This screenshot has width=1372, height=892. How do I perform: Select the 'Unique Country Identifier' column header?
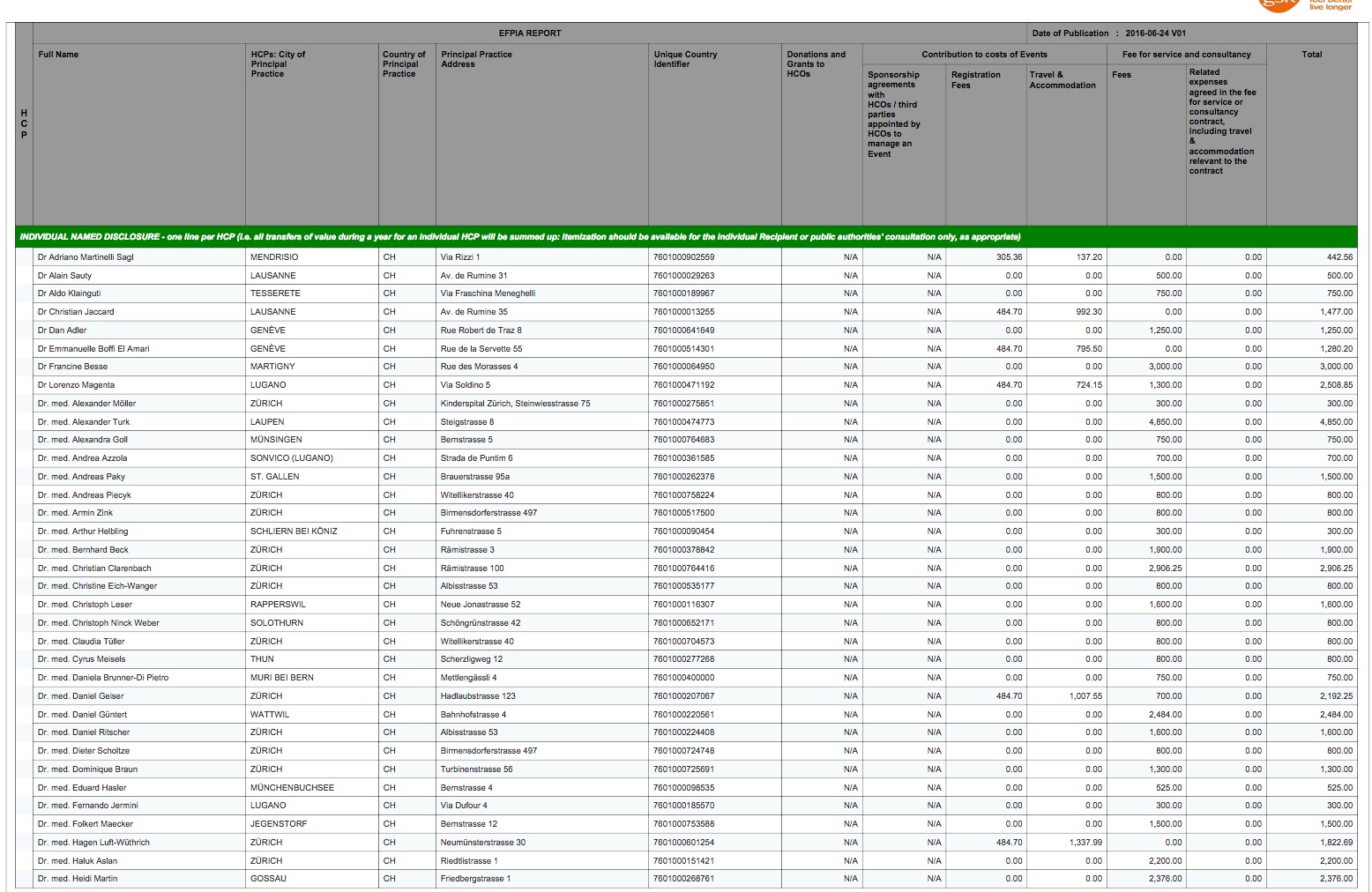tap(685, 59)
